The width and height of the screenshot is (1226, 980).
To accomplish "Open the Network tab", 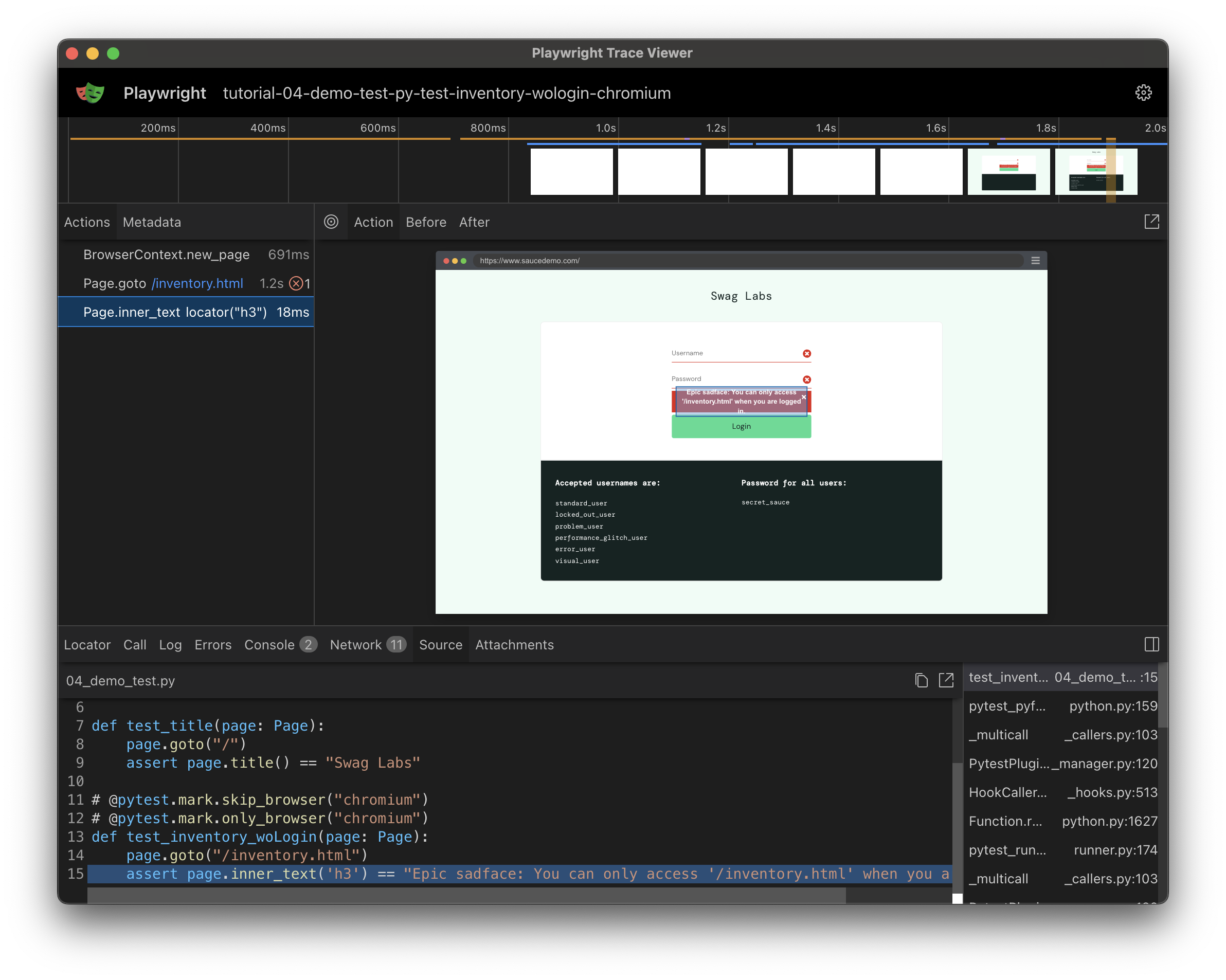I will tap(356, 645).
